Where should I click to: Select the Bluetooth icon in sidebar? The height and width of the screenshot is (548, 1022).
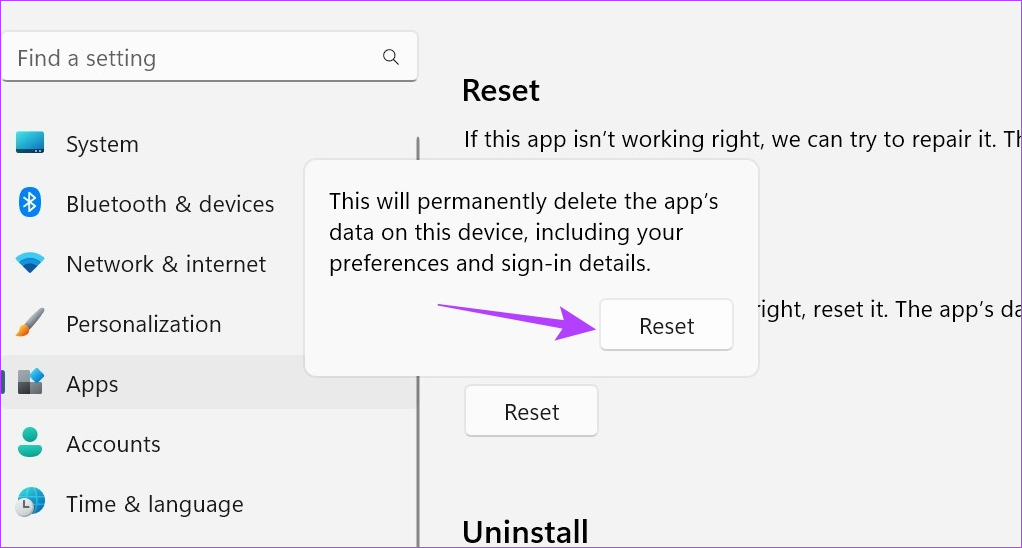(30, 203)
